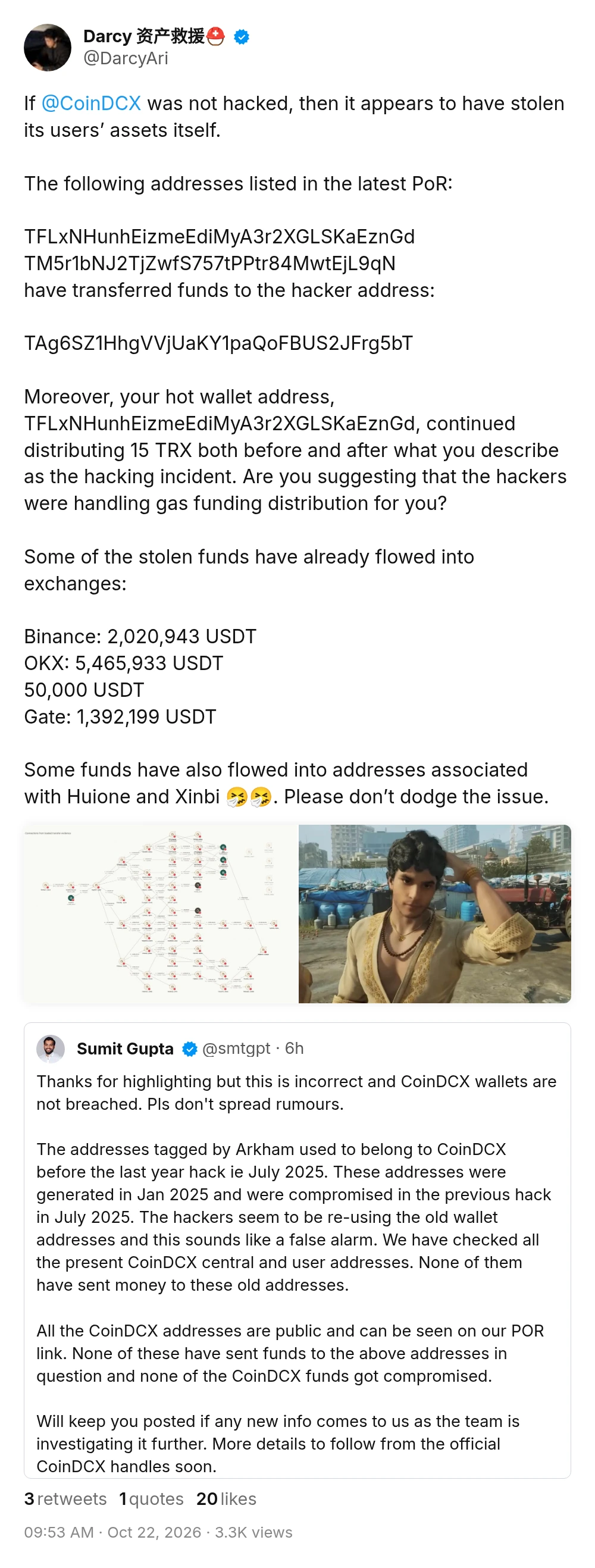Open the @CoinDCX mention link
Viewport: 595px width, 1568px height.
tap(91, 104)
